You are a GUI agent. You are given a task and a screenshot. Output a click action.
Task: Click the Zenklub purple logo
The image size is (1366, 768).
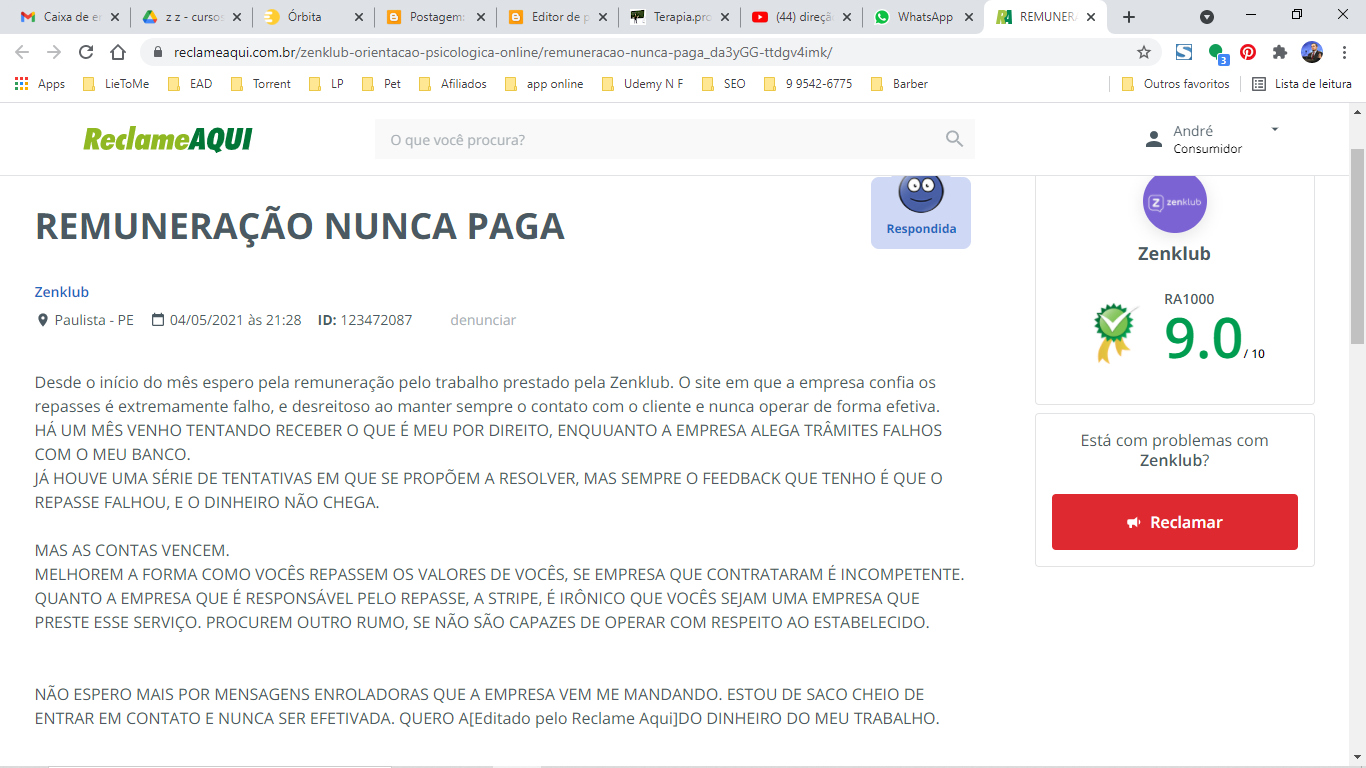[x=1175, y=202]
